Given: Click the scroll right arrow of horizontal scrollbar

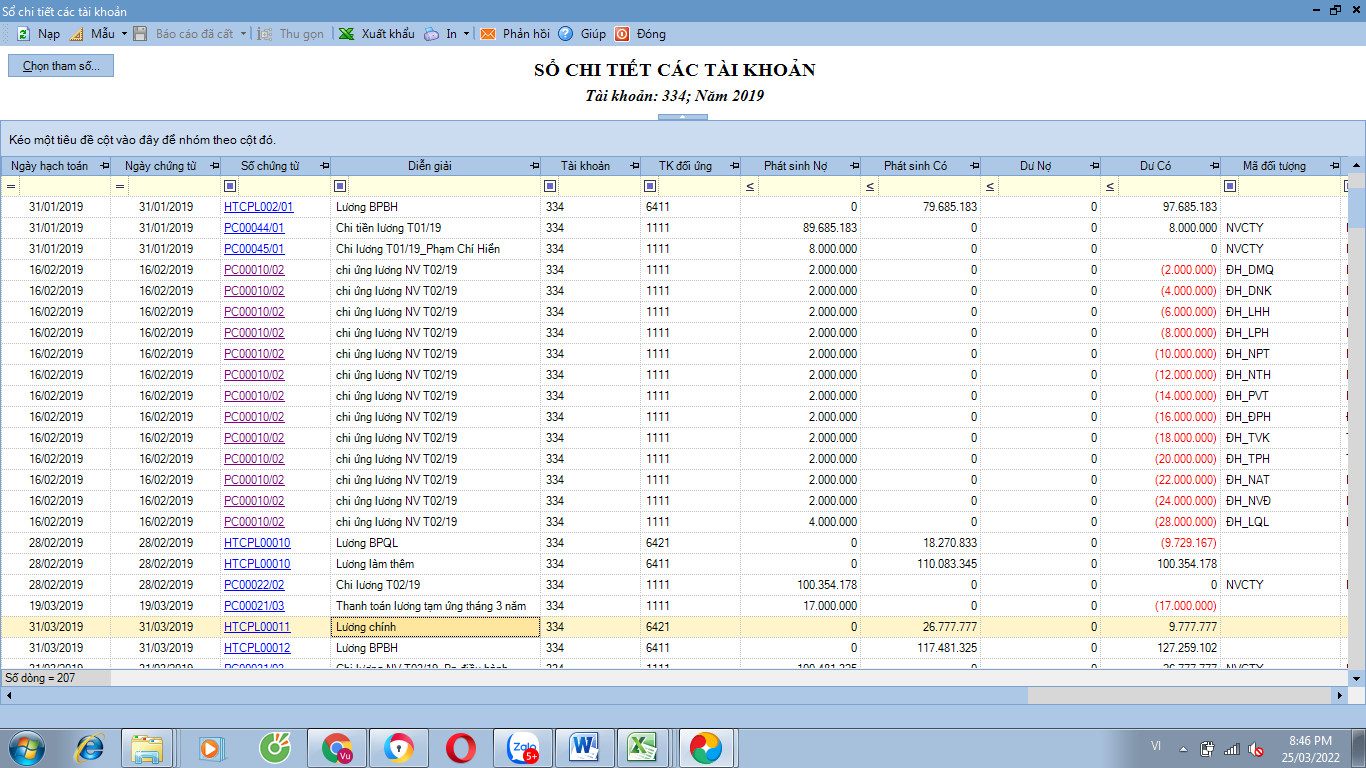Looking at the screenshot, I should click(1340, 695).
